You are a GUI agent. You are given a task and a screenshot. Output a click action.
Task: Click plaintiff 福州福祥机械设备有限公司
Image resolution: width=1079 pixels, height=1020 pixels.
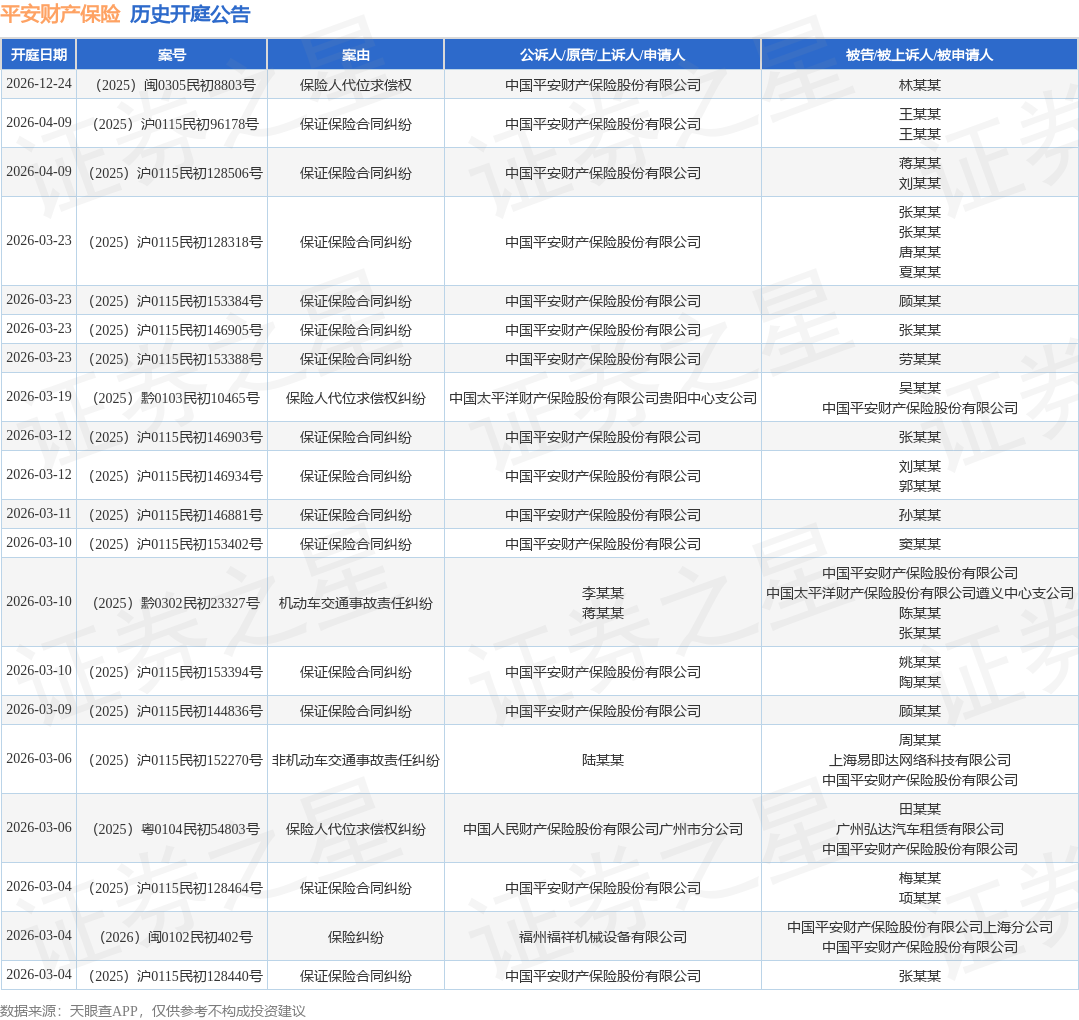pyautogui.click(x=603, y=937)
